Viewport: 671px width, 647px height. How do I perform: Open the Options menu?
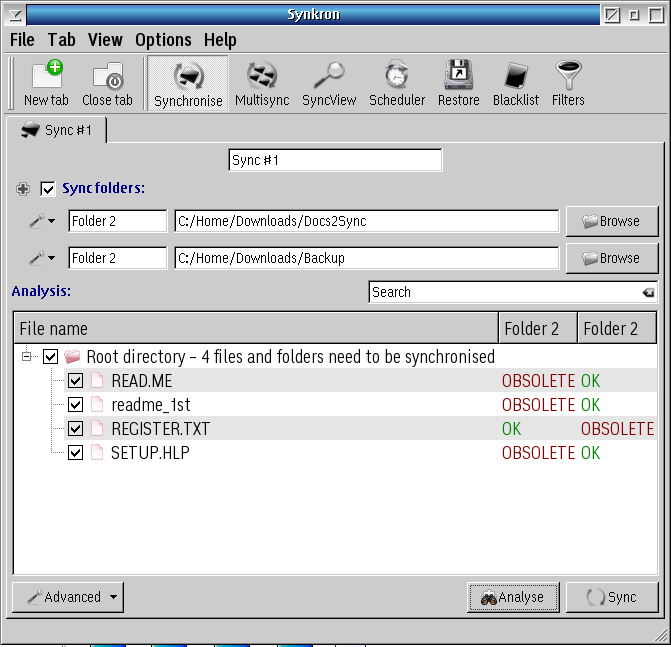[163, 40]
